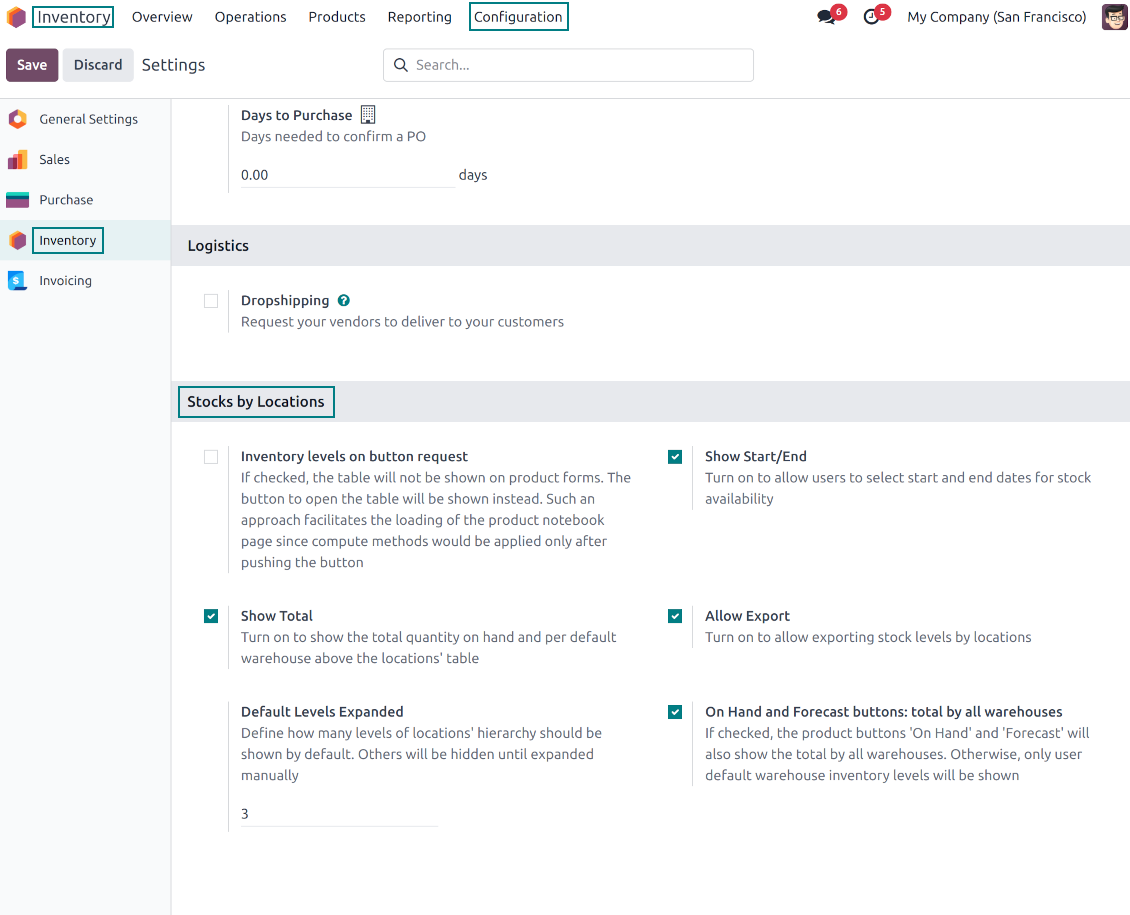Image resolution: width=1130 pixels, height=915 pixels.
Task: Select the Purchase settings tab
Action: 66,200
